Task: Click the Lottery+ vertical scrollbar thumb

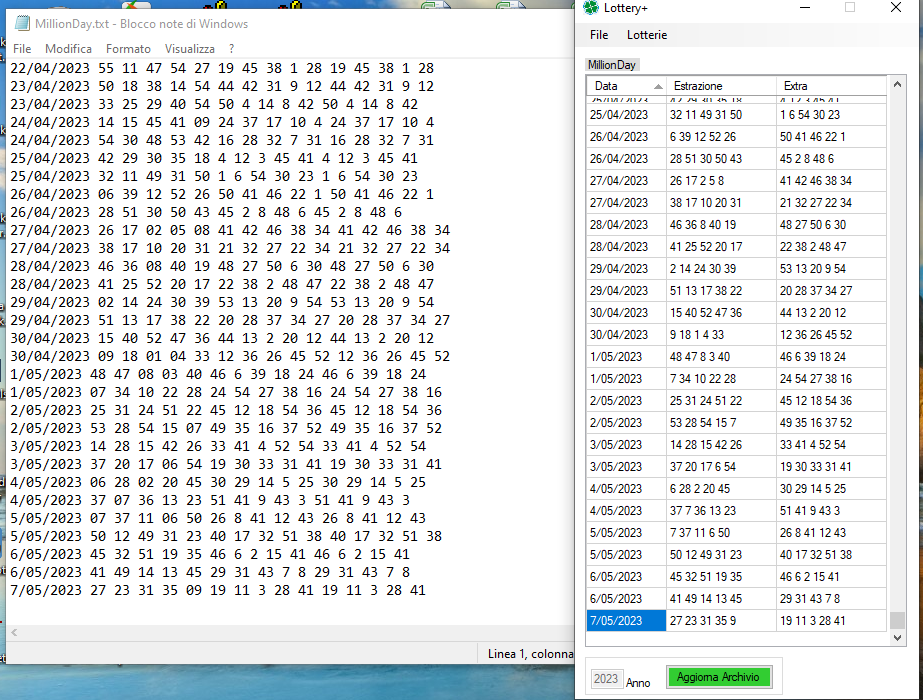Action: 897,620
